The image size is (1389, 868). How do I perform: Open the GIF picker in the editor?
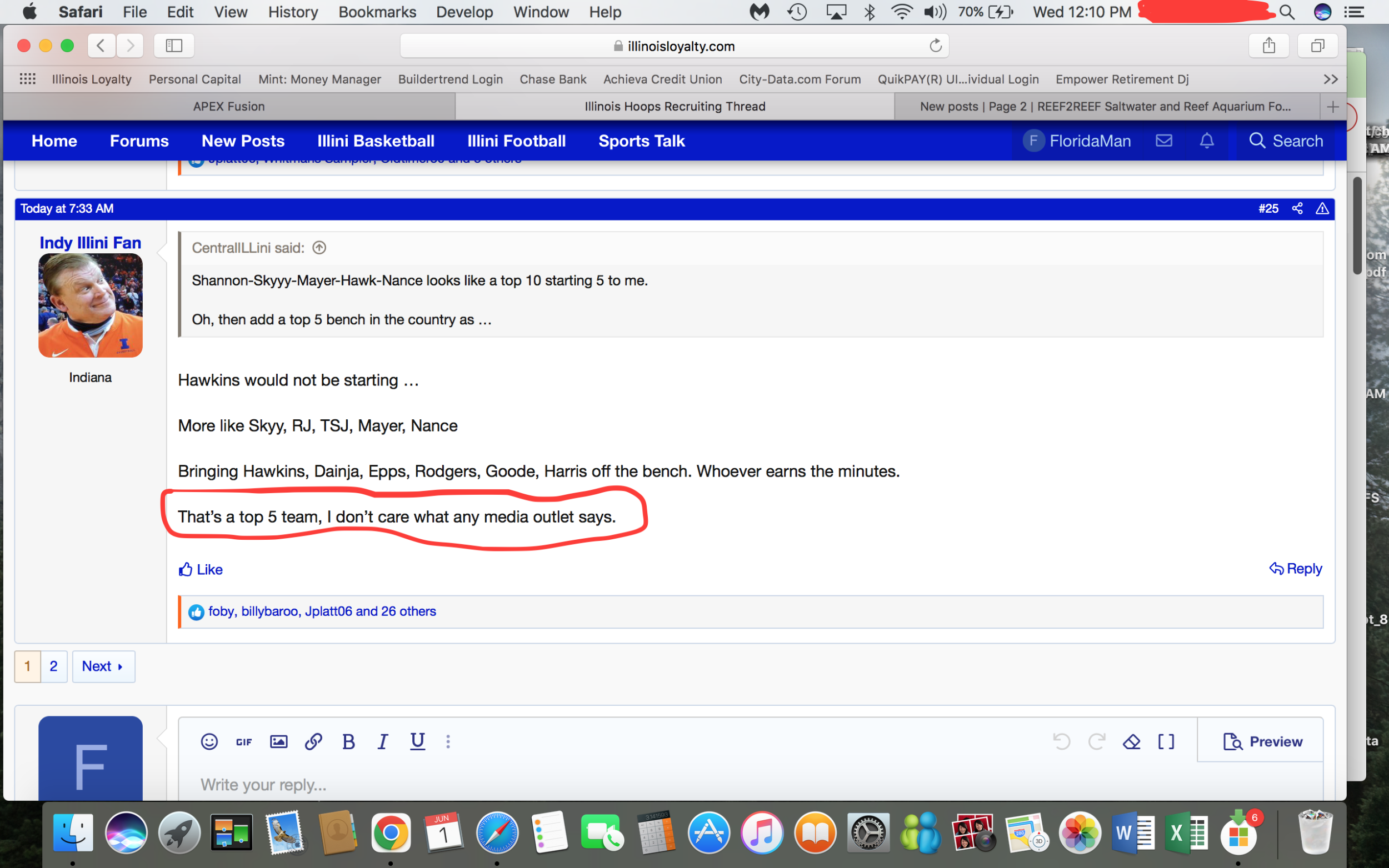coord(244,742)
